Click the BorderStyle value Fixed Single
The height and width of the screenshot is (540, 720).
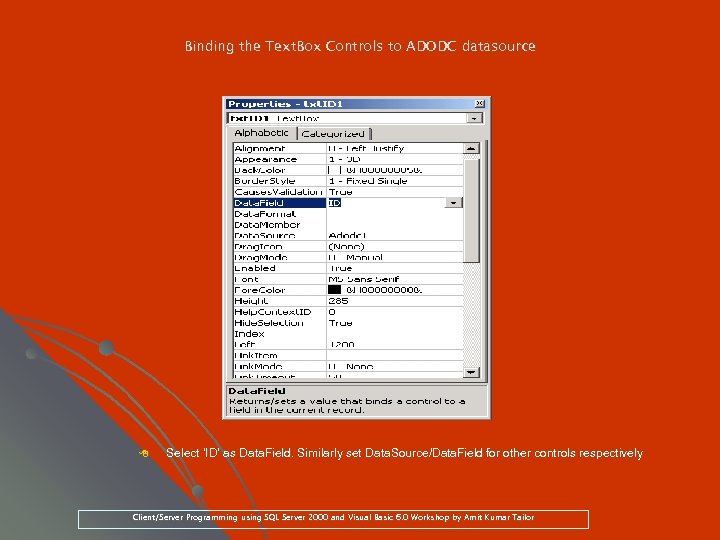[x=368, y=181]
